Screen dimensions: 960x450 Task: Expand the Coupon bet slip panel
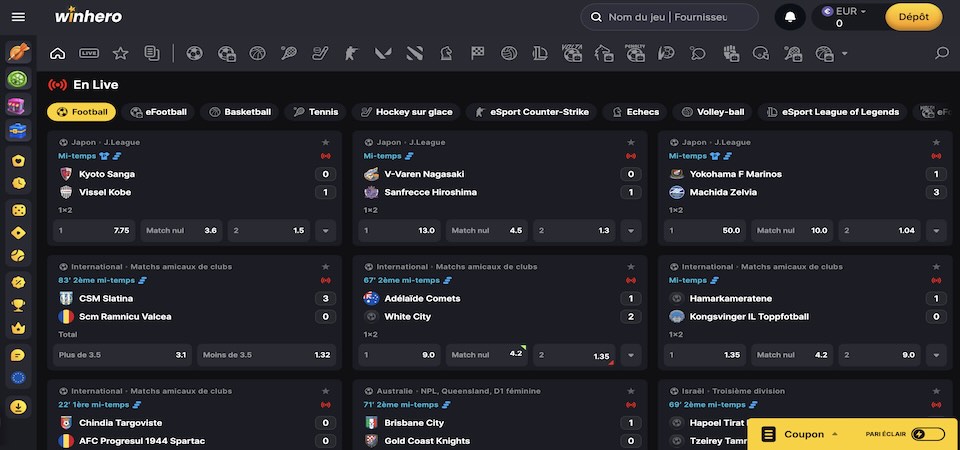point(803,434)
